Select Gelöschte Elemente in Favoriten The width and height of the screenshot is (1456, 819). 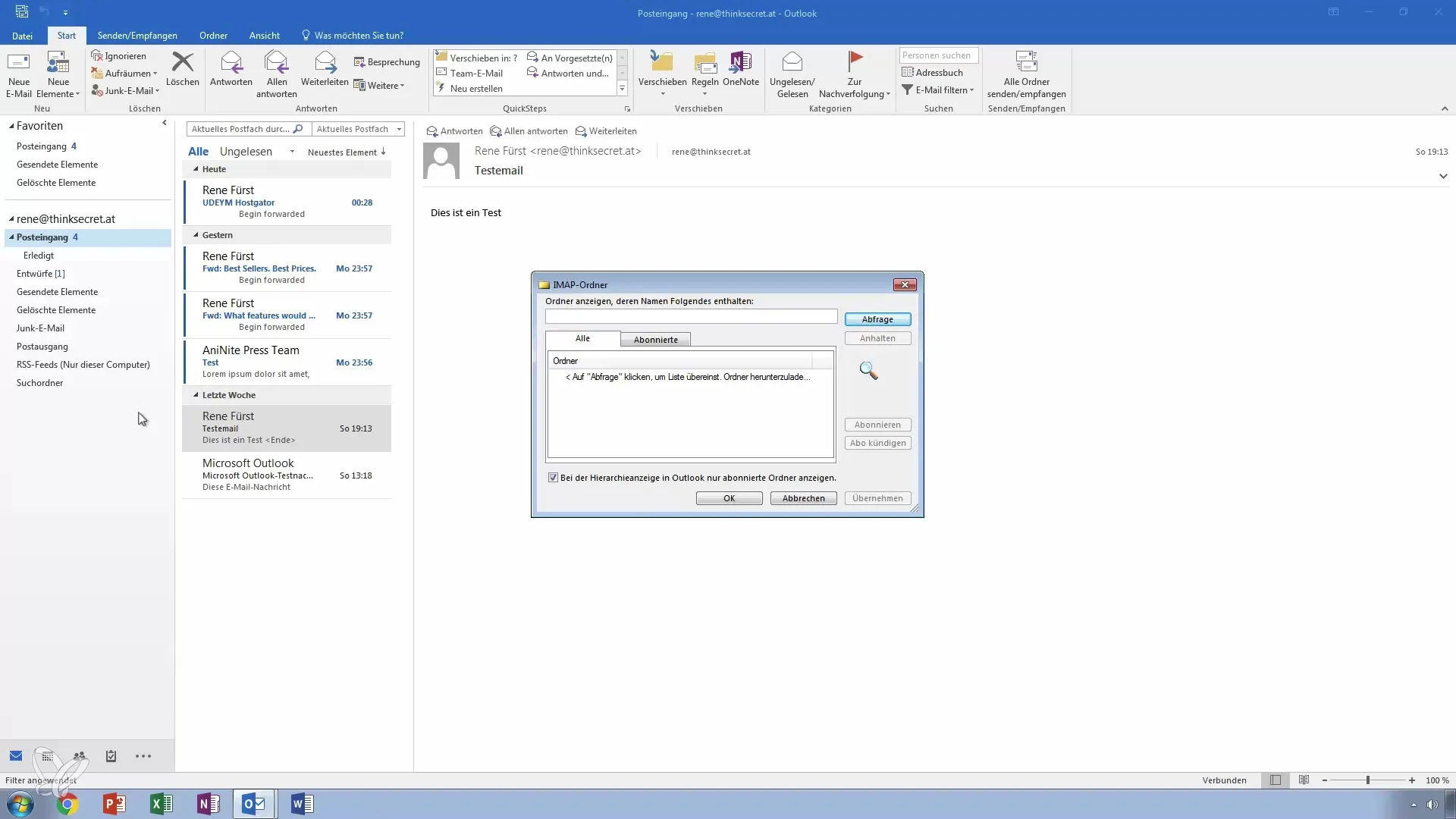tap(56, 183)
